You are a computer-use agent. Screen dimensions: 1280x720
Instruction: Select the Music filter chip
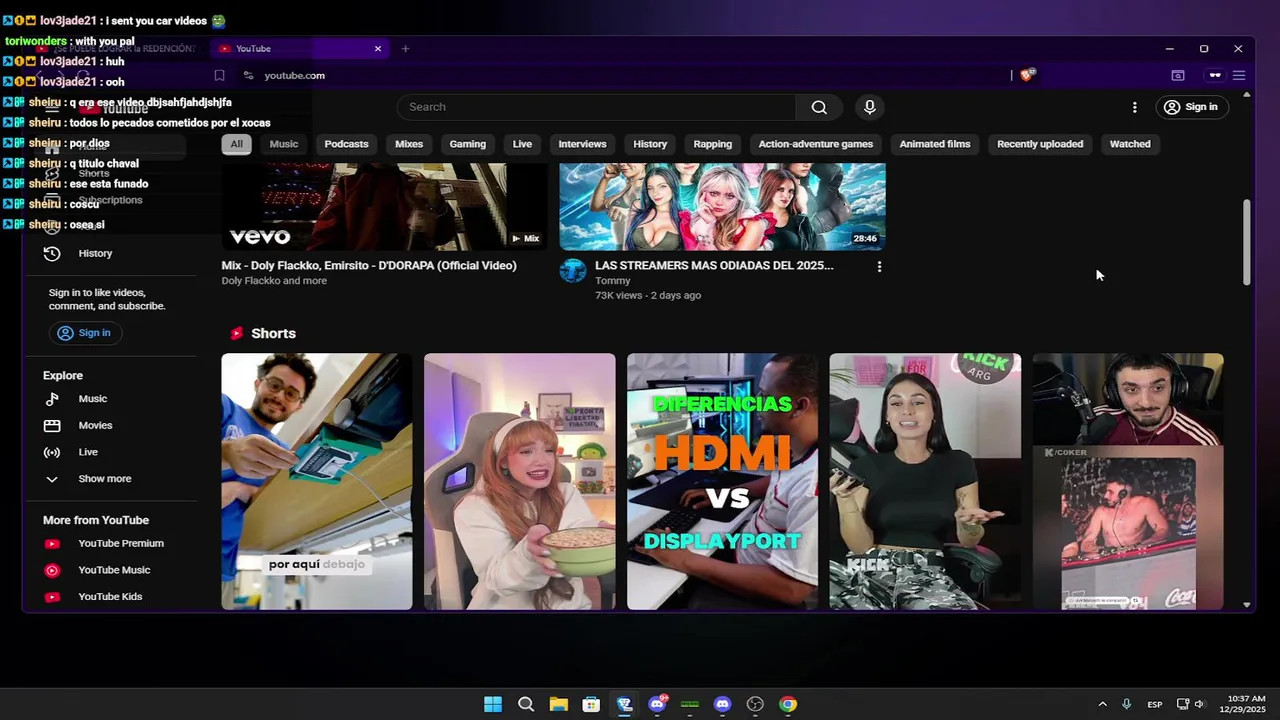click(284, 144)
